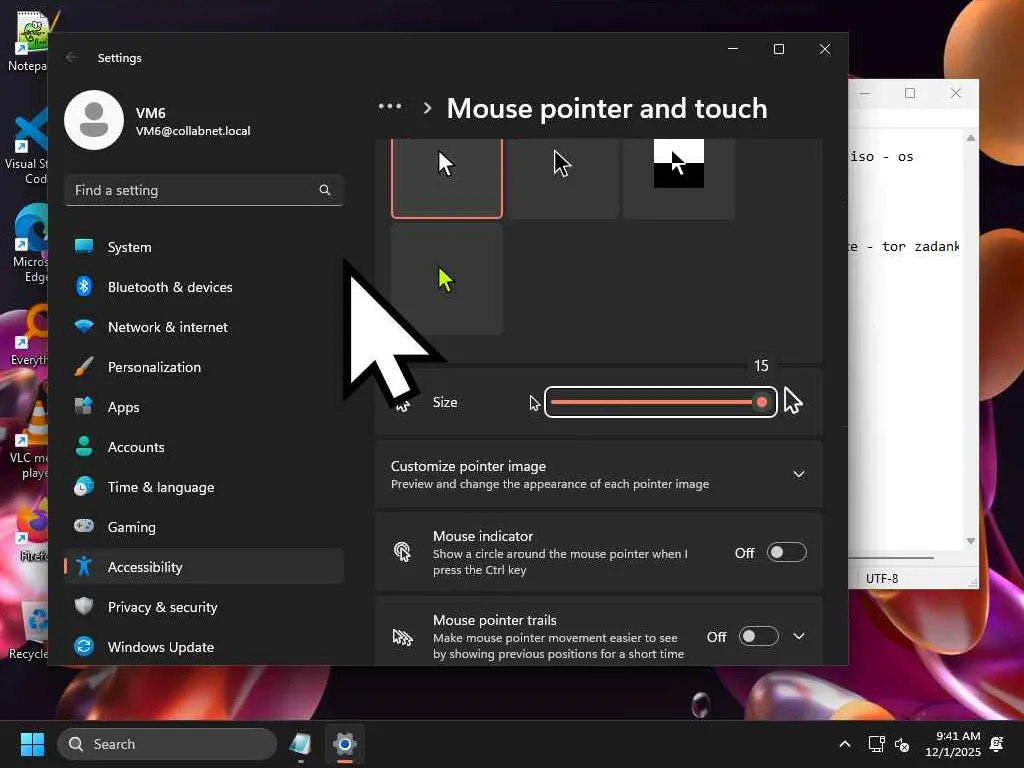Click the 'iso - os' line in Notepad
Screen dimensions: 1024x768
(882, 157)
